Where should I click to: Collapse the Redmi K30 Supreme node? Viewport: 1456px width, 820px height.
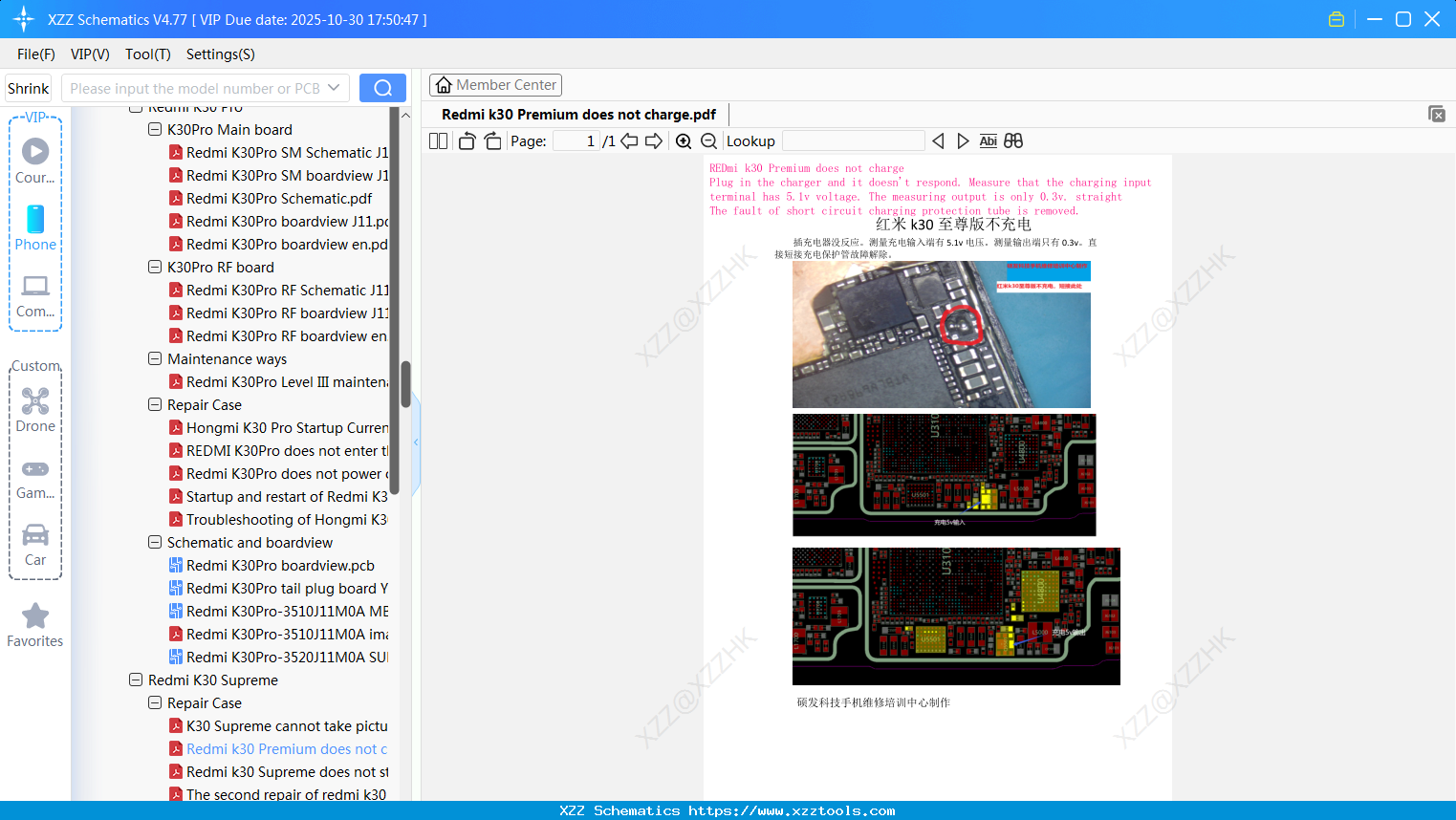click(136, 680)
